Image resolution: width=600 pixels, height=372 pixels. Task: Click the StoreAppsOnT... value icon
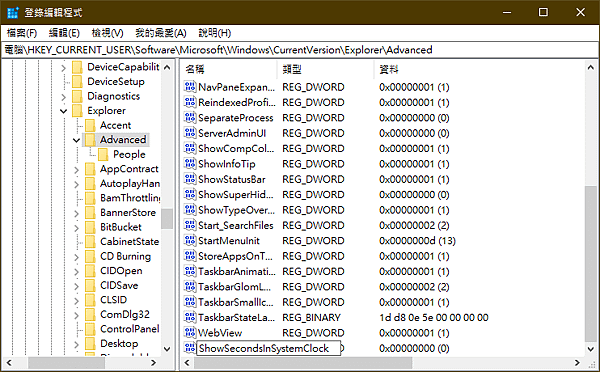pos(190,256)
